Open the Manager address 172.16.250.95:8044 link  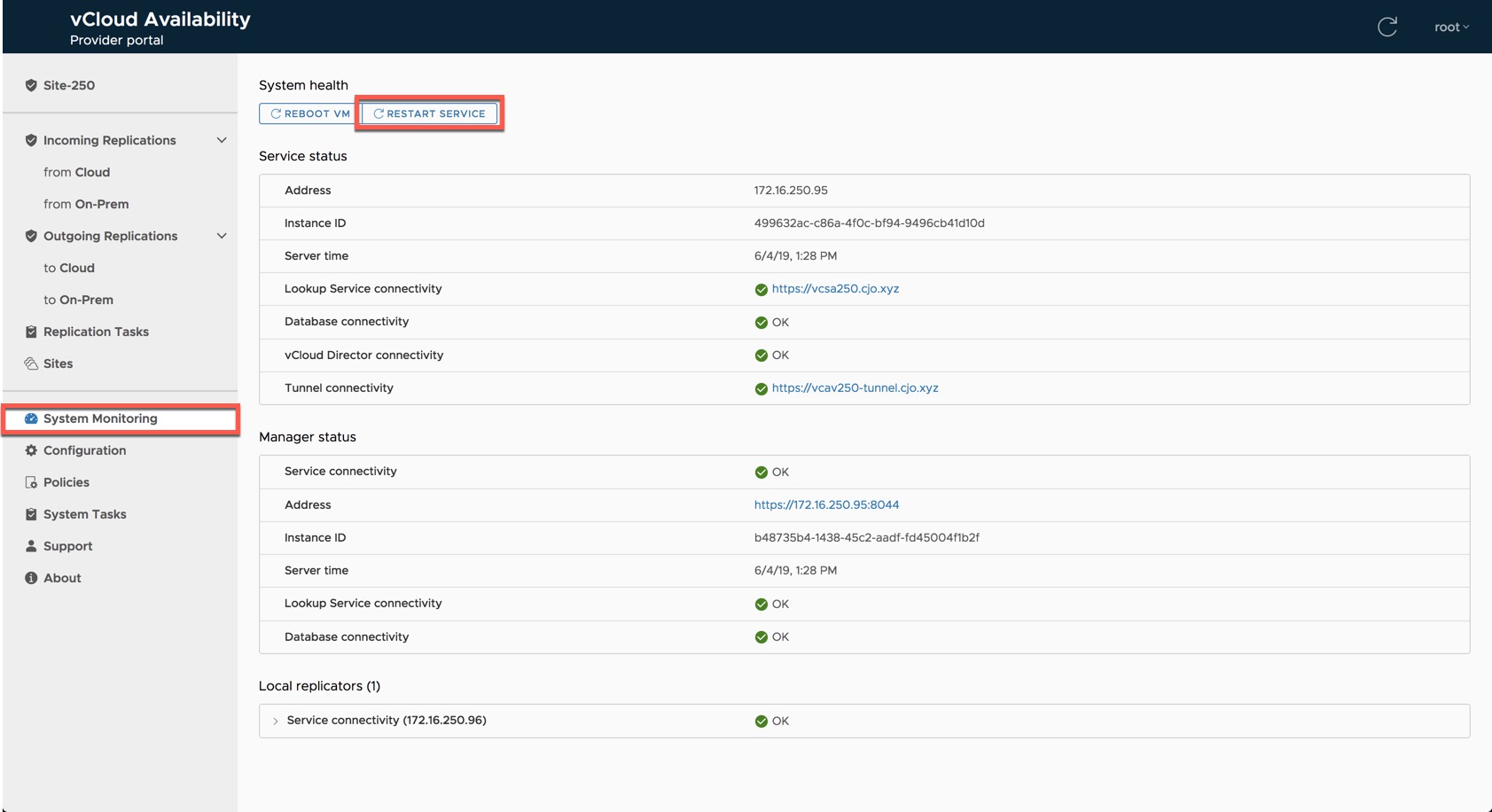[x=826, y=504]
